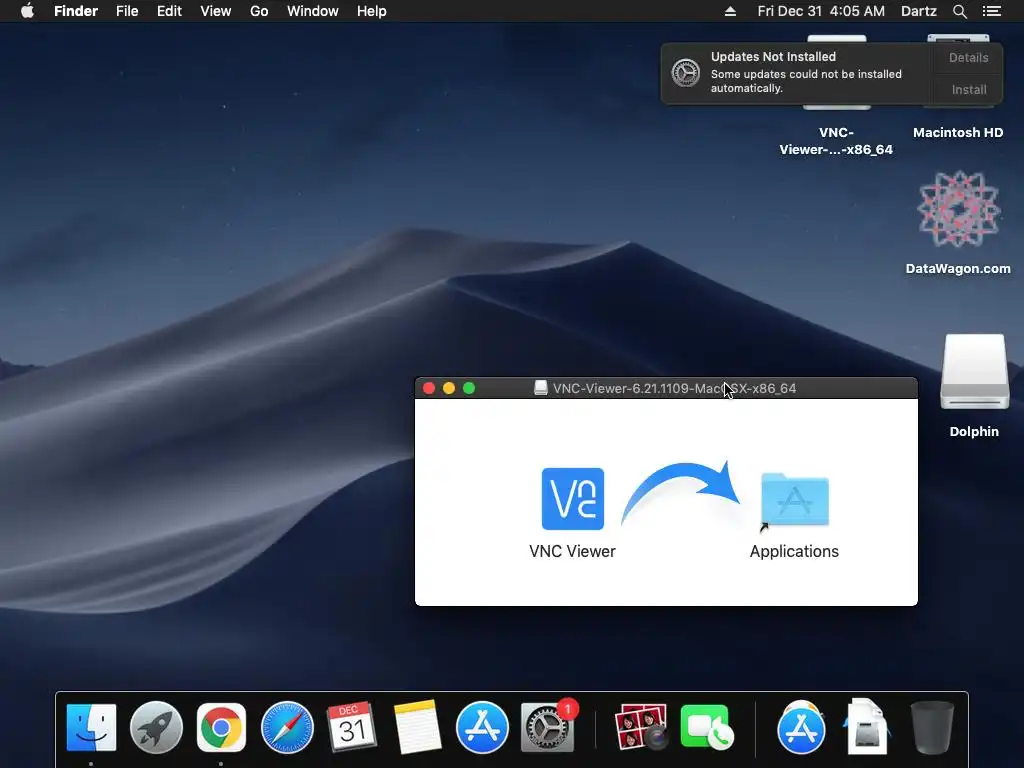
Task: Minimize the VNC-Viewer disk image window
Action: [x=449, y=388]
